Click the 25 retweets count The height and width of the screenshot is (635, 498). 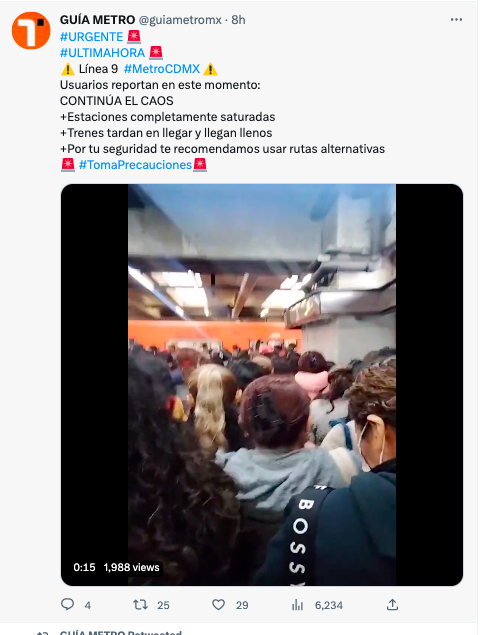pos(163,605)
